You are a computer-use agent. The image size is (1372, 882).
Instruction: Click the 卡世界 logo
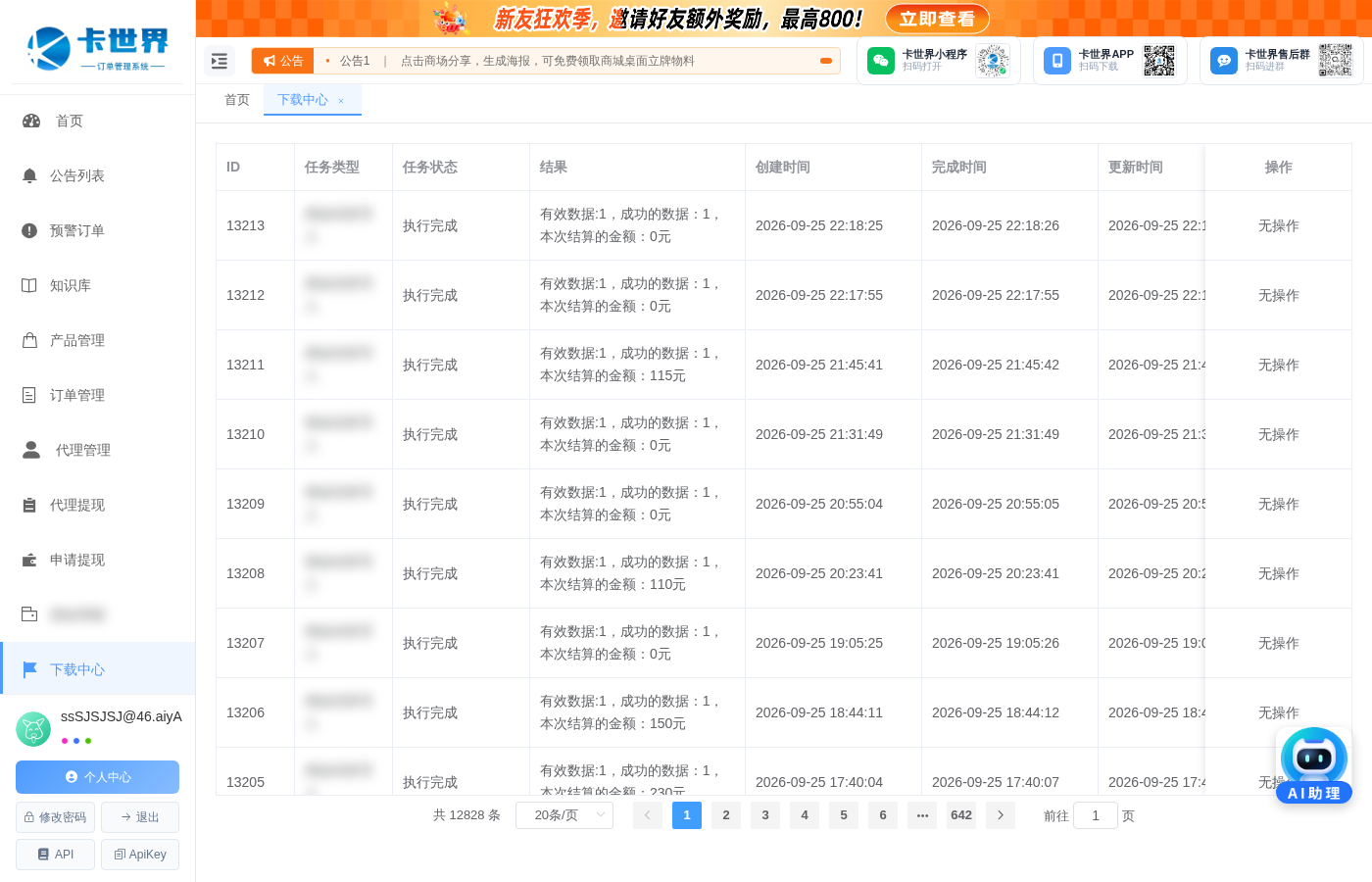tap(97, 48)
